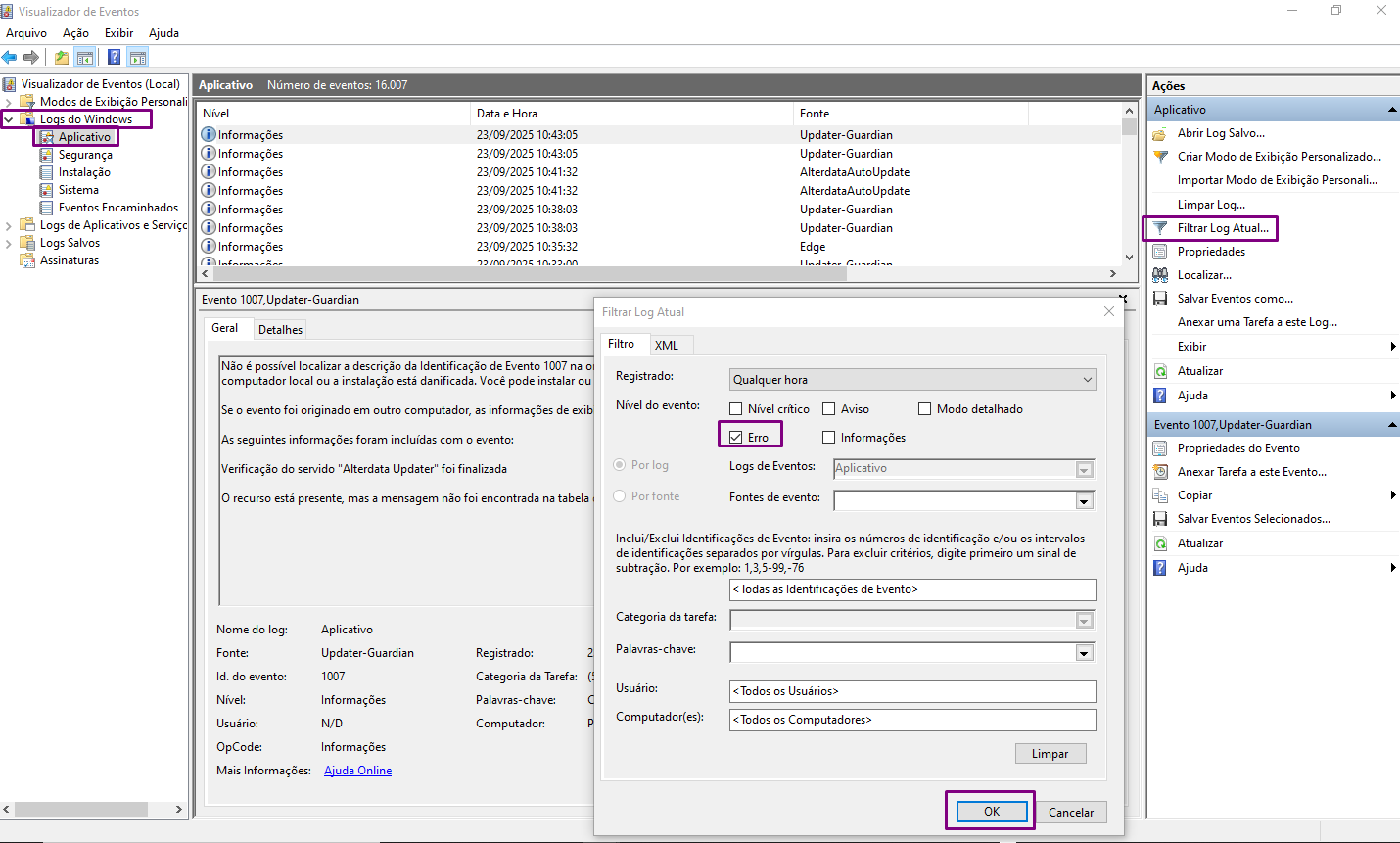
Task: Click the funnel icon for Filtrar Log Atual
Action: click(x=1160, y=228)
